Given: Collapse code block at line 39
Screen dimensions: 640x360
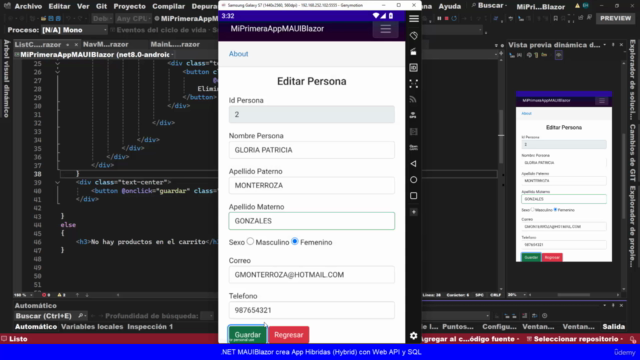Looking at the screenshot, I should pos(58,182).
